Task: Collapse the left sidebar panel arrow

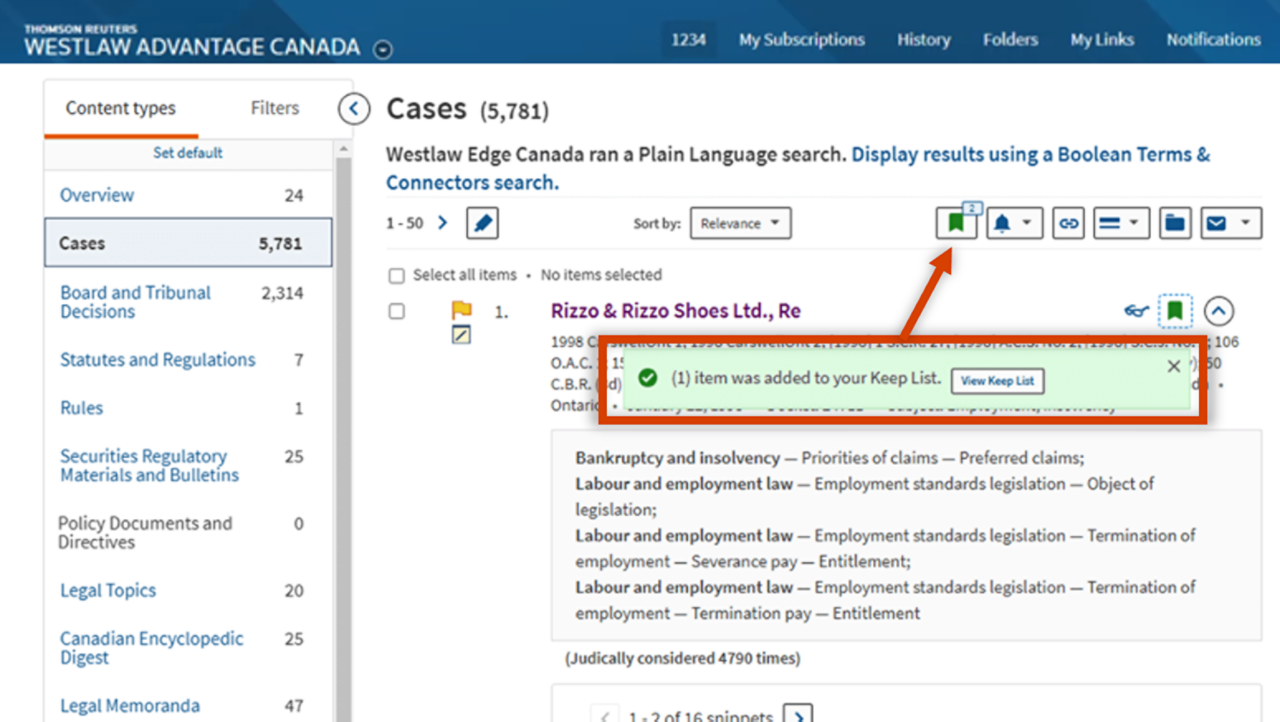Action: (354, 109)
